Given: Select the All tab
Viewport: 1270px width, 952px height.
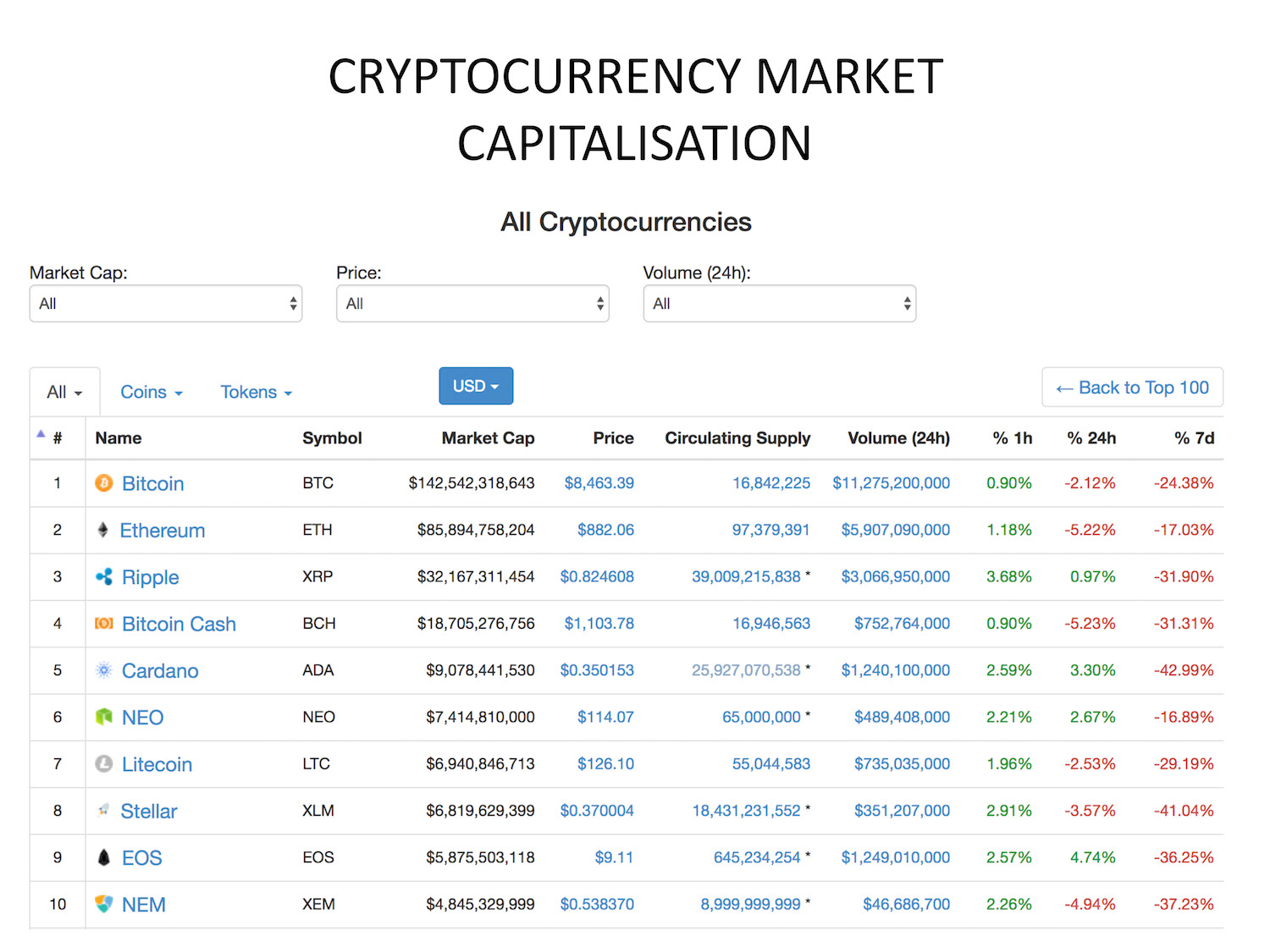Looking at the screenshot, I should [65, 393].
